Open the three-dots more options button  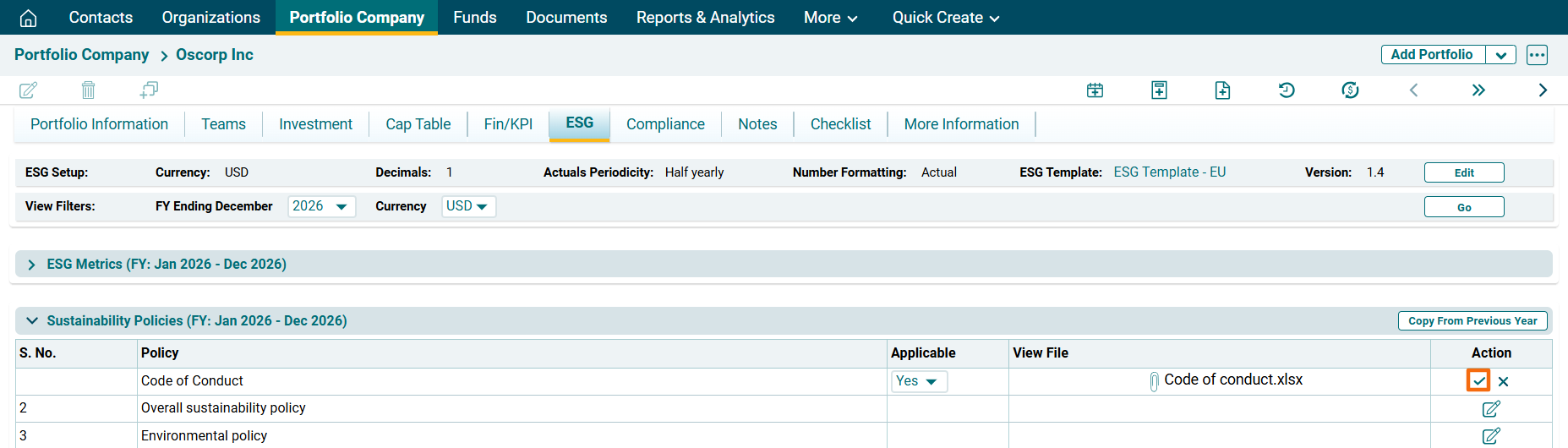click(x=1537, y=55)
